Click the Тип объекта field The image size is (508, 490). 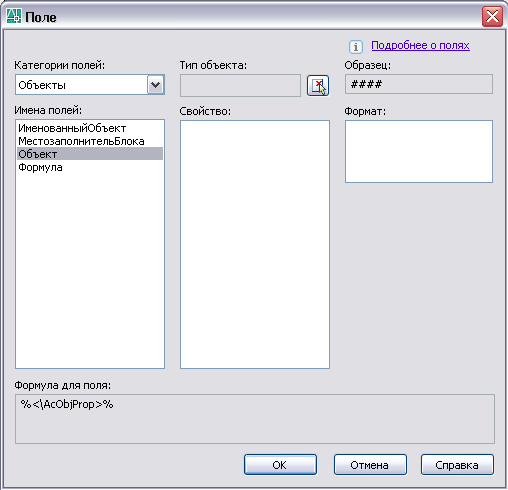point(240,86)
